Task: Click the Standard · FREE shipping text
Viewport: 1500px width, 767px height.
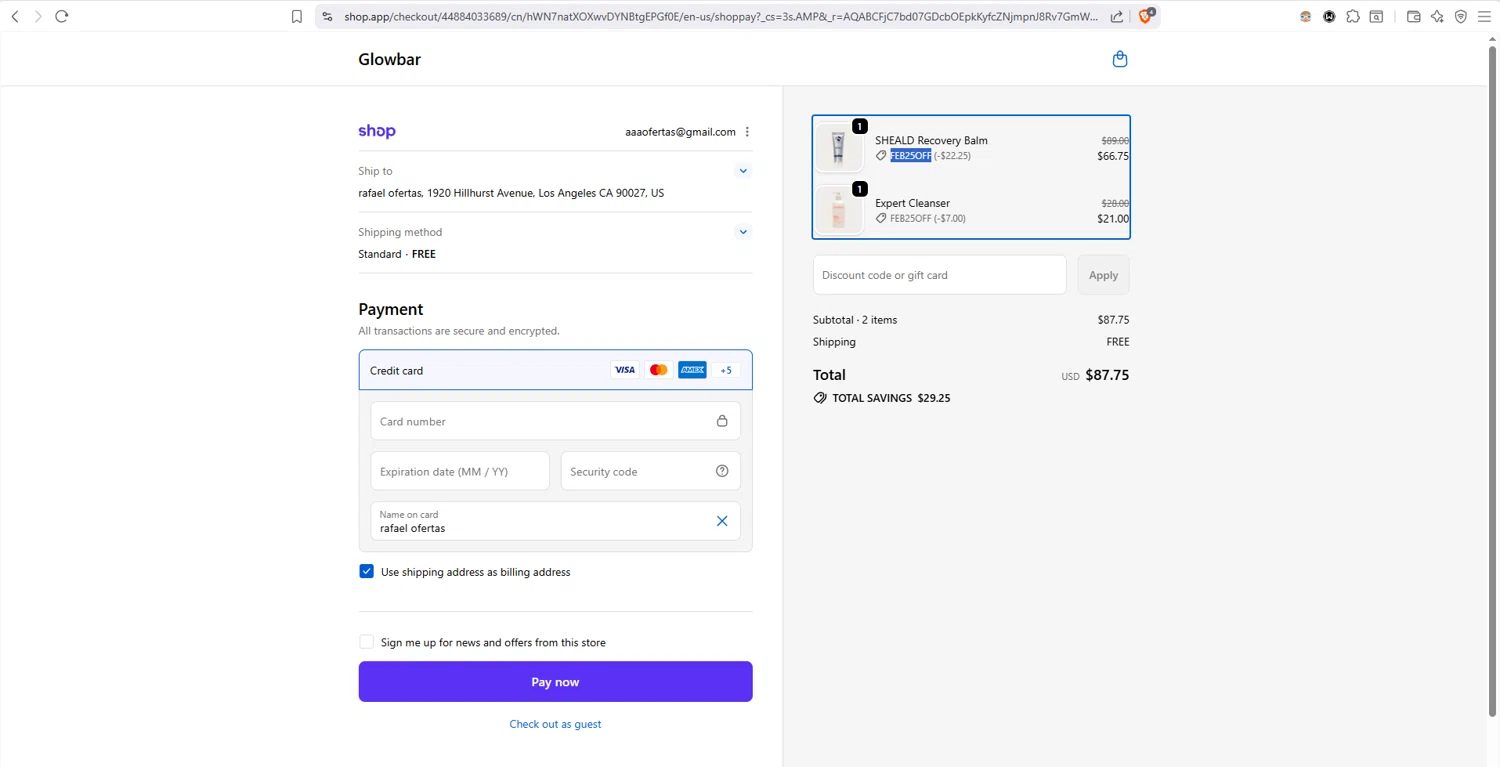Action: coord(397,254)
